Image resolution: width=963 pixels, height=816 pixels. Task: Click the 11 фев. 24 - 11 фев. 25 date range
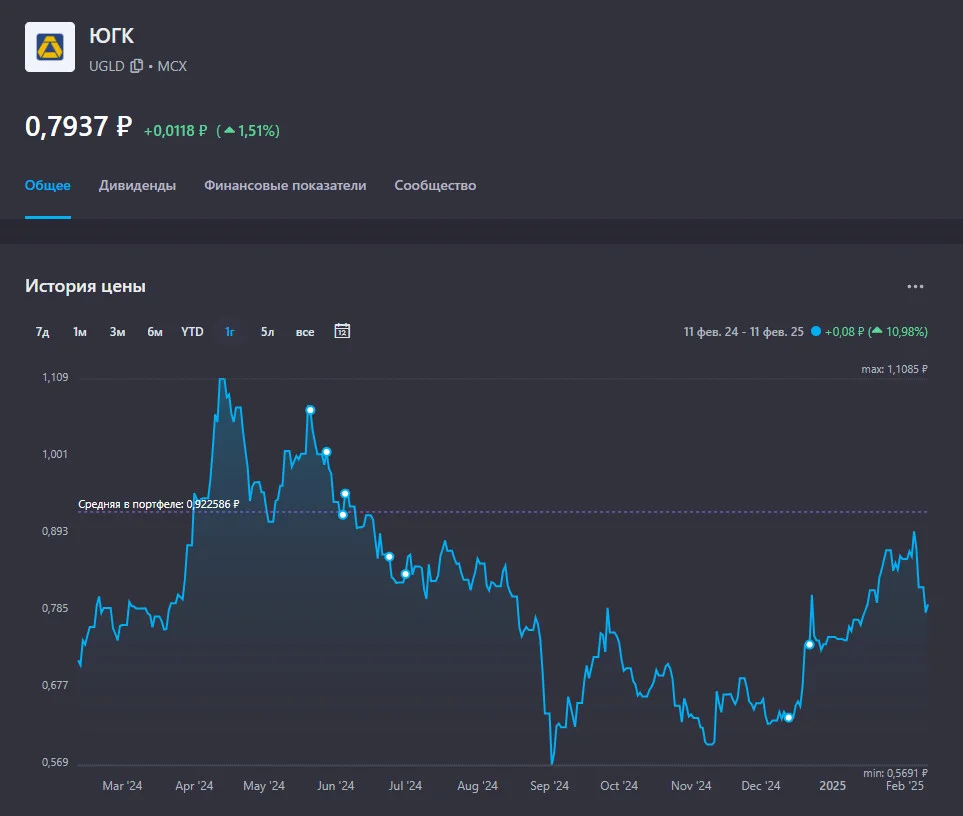pyautogui.click(x=743, y=332)
